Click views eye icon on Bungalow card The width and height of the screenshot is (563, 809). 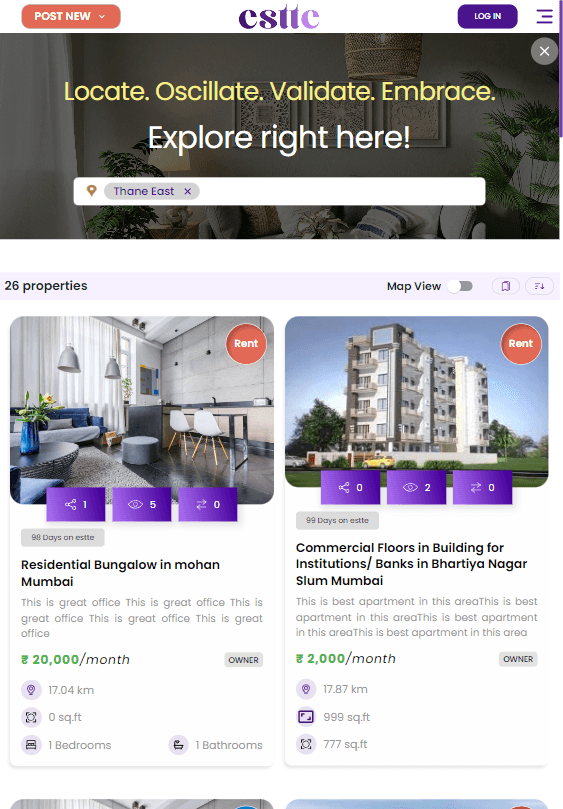pos(142,504)
